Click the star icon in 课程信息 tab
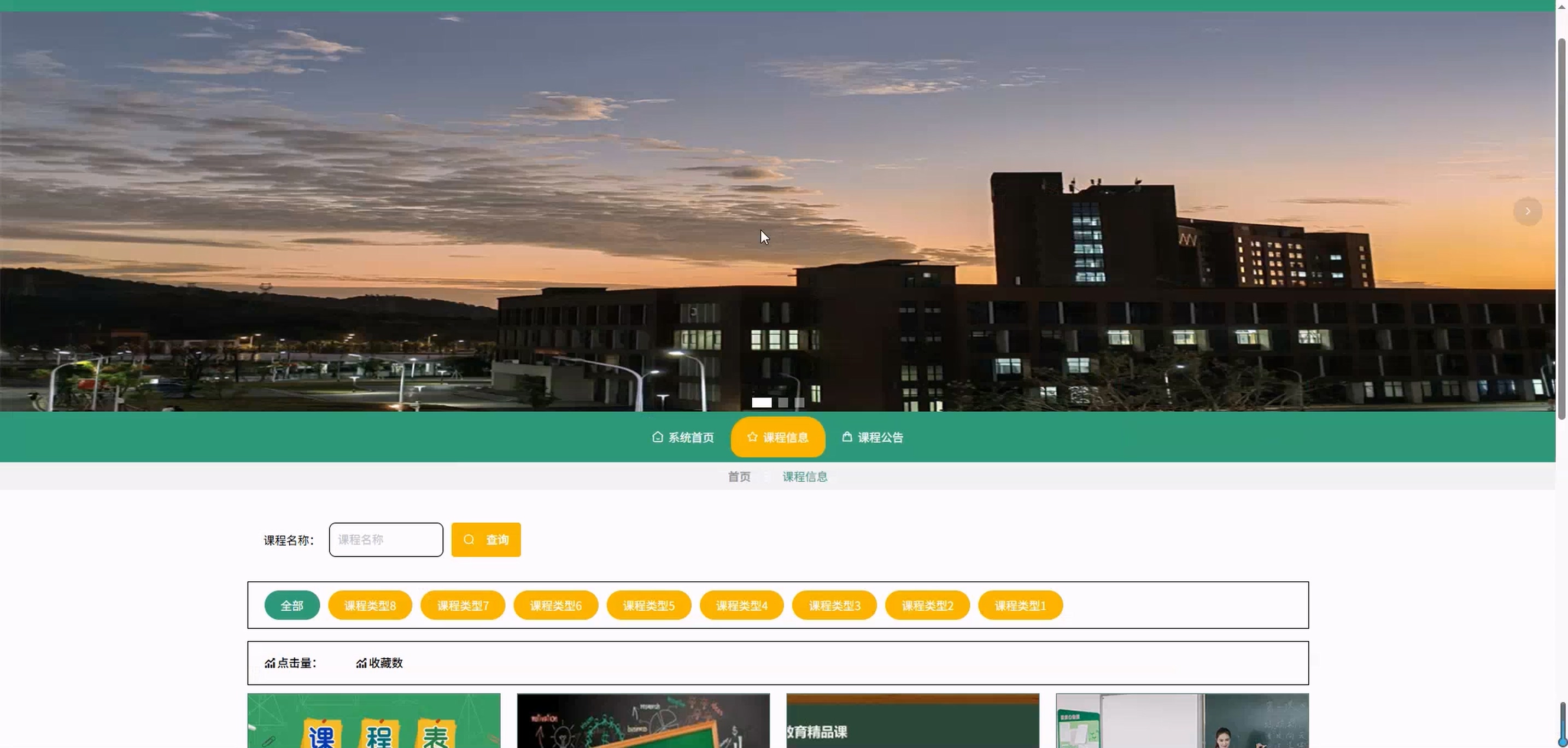This screenshot has height=748, width=1568. (752, 437)
